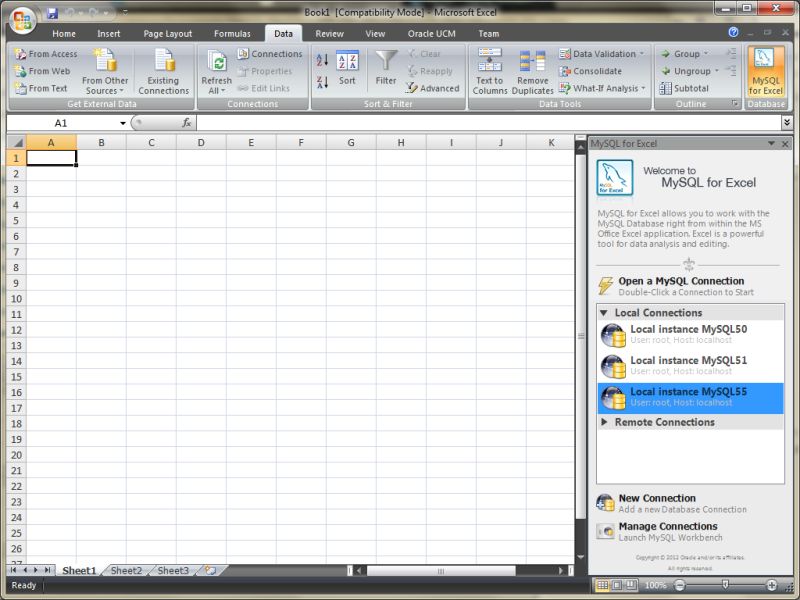Select the Text to Columns tool
This screenshot has width=800, height=600.
[x=489, y=70]
